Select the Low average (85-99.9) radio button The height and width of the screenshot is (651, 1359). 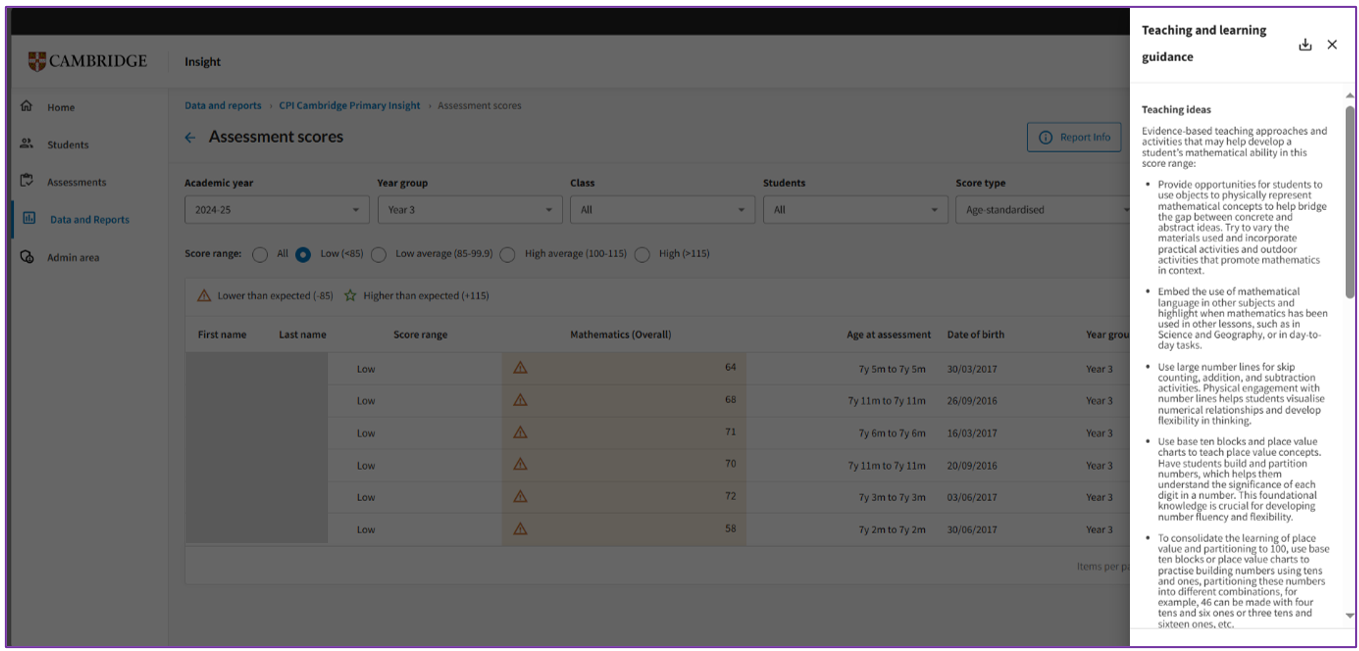pos(379,254)
